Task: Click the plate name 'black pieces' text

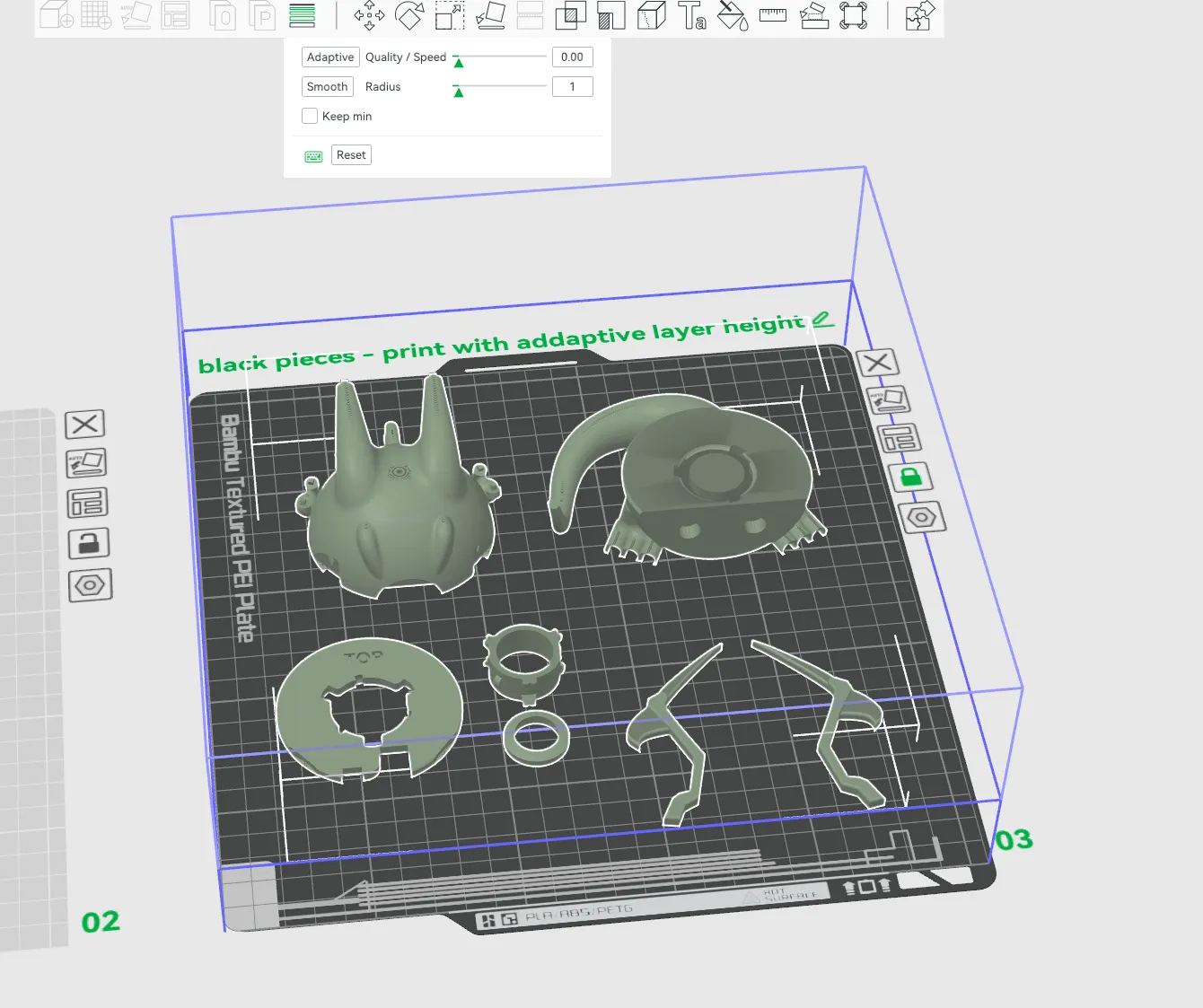Action: click(277, 361)
